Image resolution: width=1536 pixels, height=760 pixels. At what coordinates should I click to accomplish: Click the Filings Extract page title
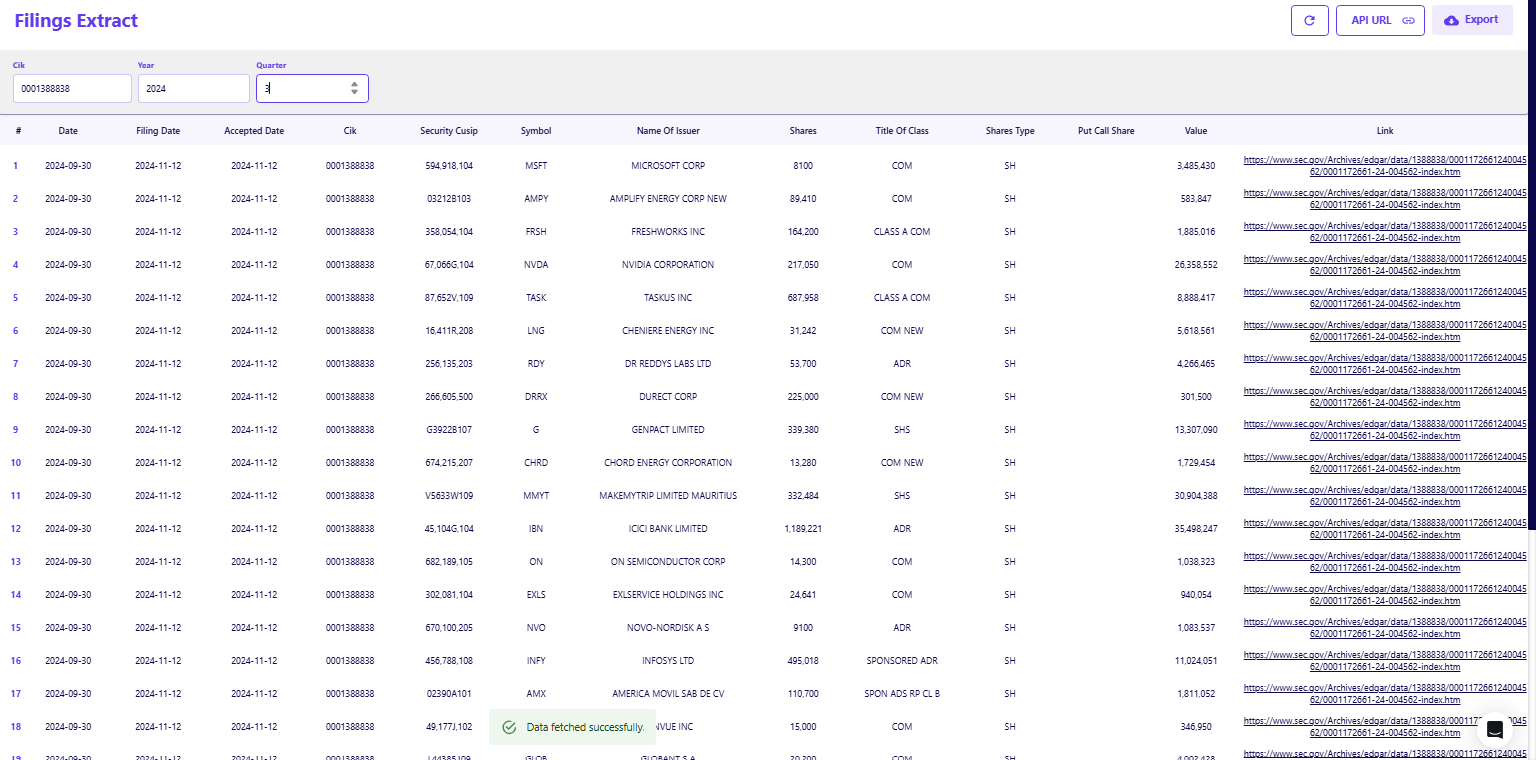76,21
